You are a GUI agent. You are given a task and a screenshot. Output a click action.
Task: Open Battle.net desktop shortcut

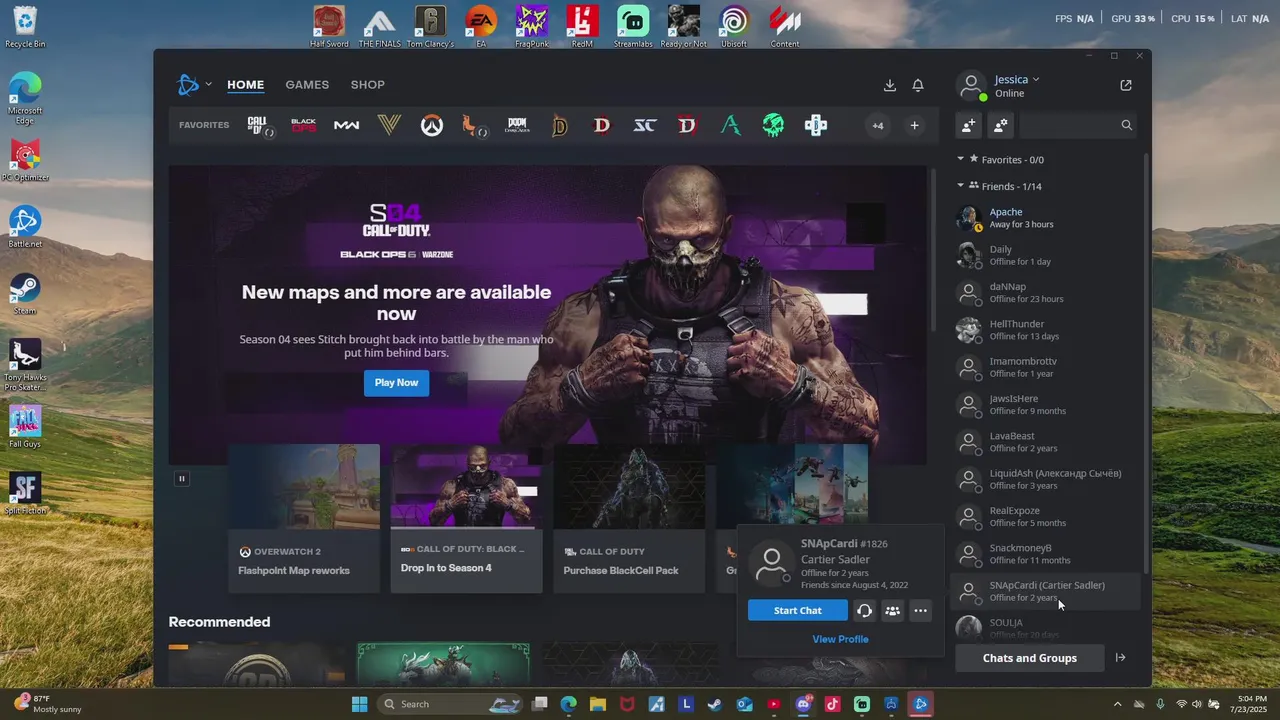pyautogui.click(x=25, y=227)
